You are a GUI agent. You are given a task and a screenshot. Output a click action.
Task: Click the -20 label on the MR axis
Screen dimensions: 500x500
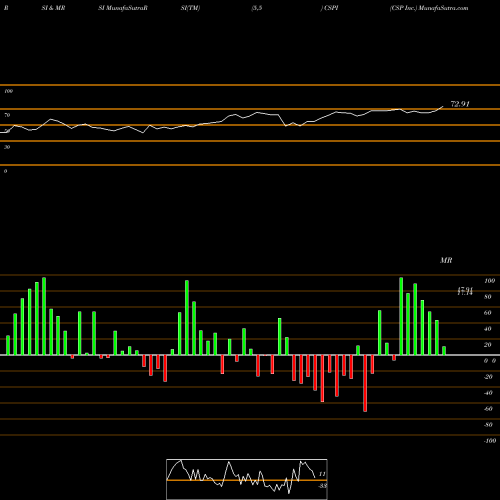pyautogui.click(x=488, y=377)
